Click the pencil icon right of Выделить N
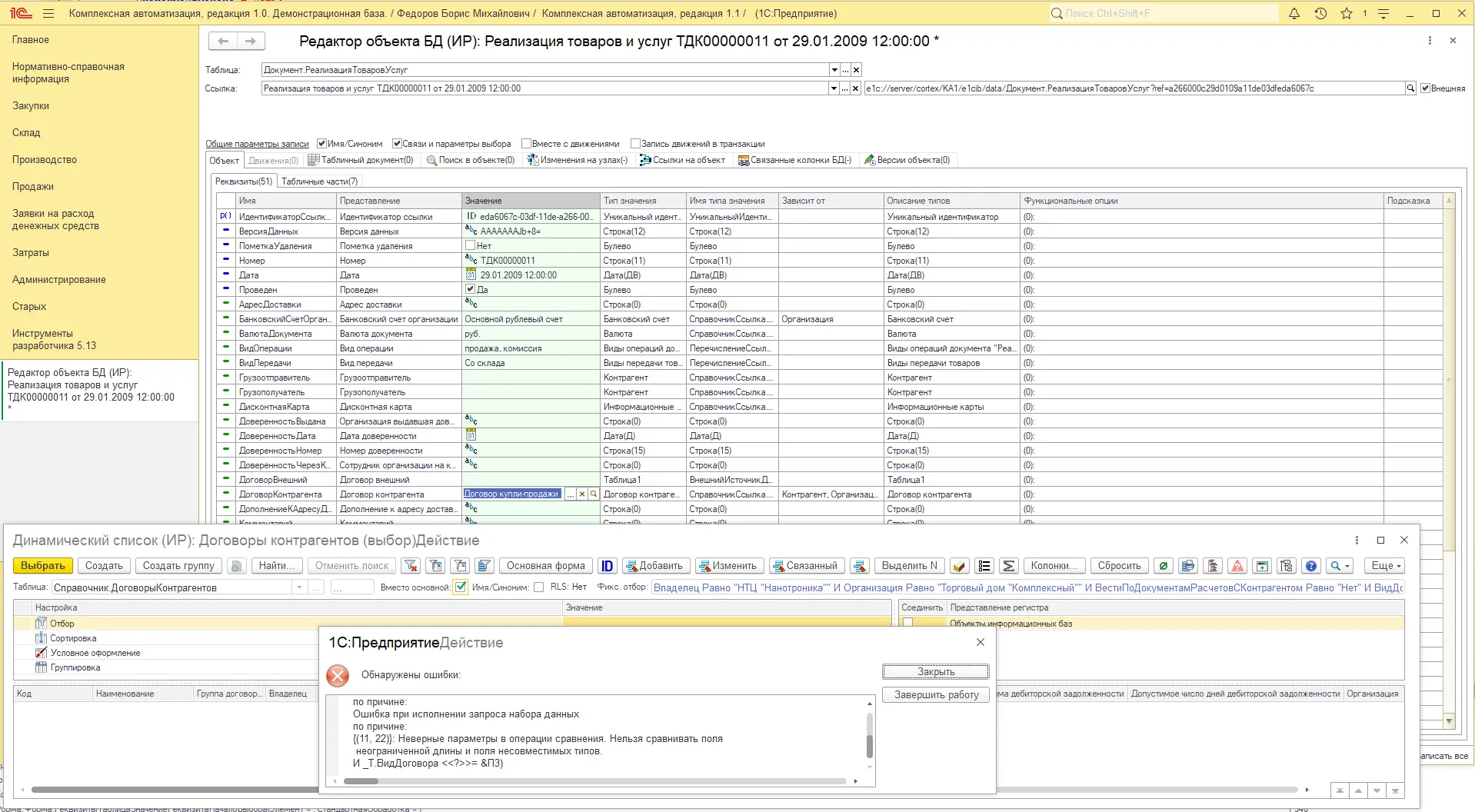1475x812 pixels. coord(959,566)
